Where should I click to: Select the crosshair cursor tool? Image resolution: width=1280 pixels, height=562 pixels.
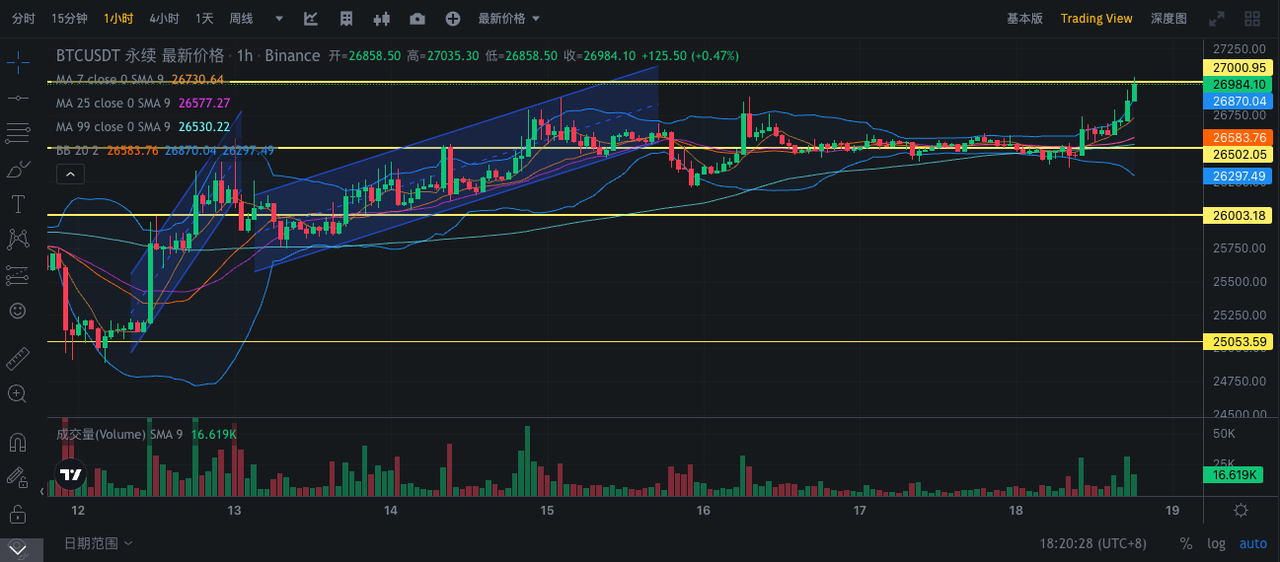coord(17,62)
